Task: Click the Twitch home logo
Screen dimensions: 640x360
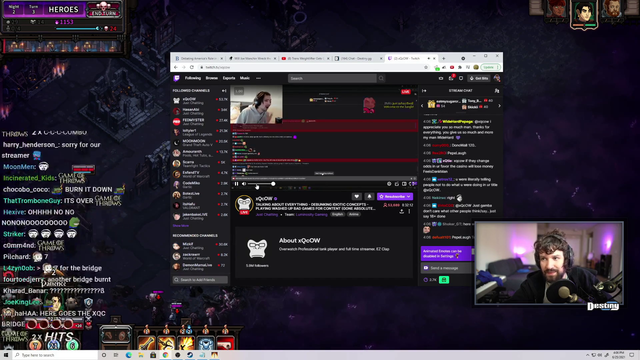Action: (x=177, y=78)
